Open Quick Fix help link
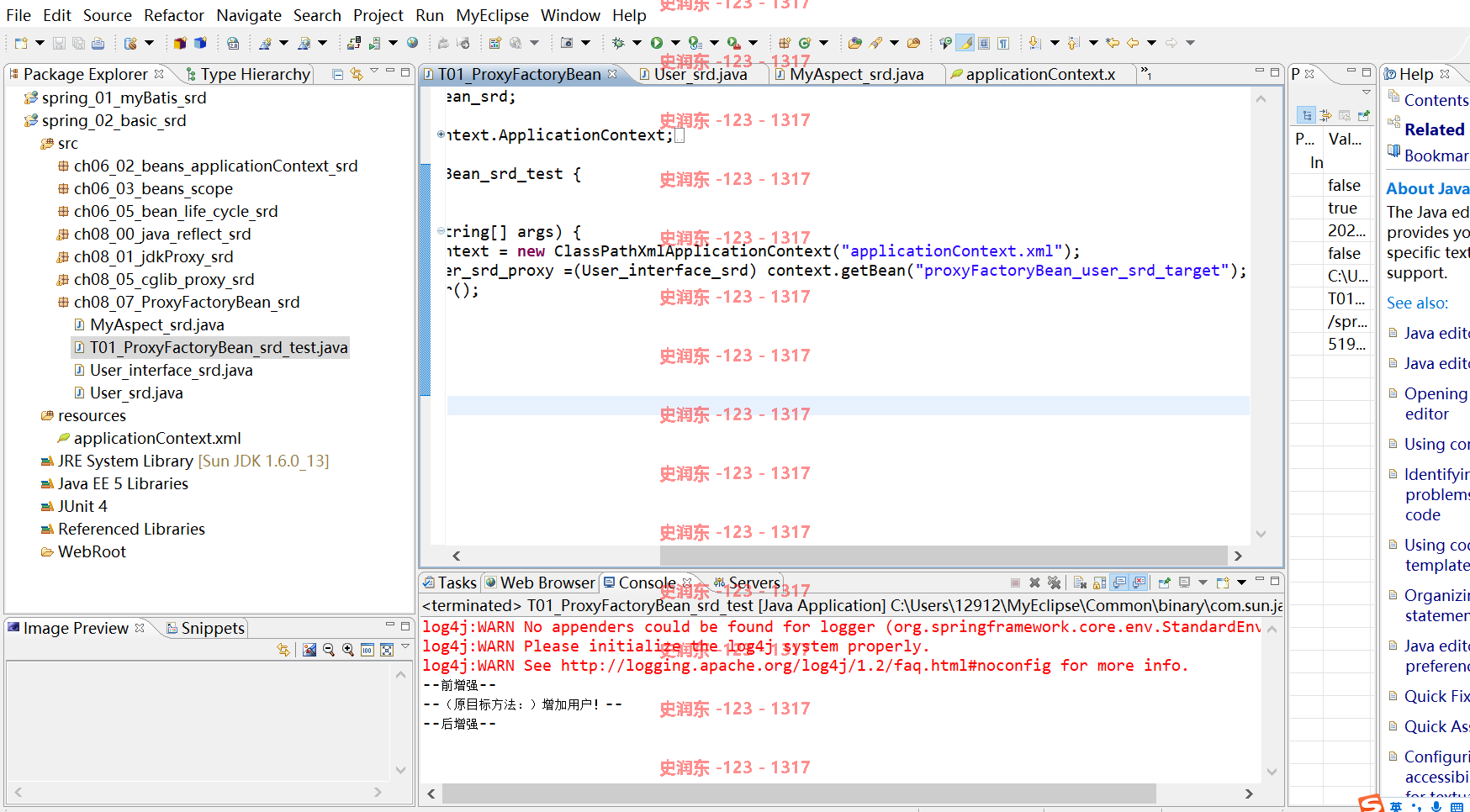This screenshot has height=812, width=1470. coord(1436,696)
